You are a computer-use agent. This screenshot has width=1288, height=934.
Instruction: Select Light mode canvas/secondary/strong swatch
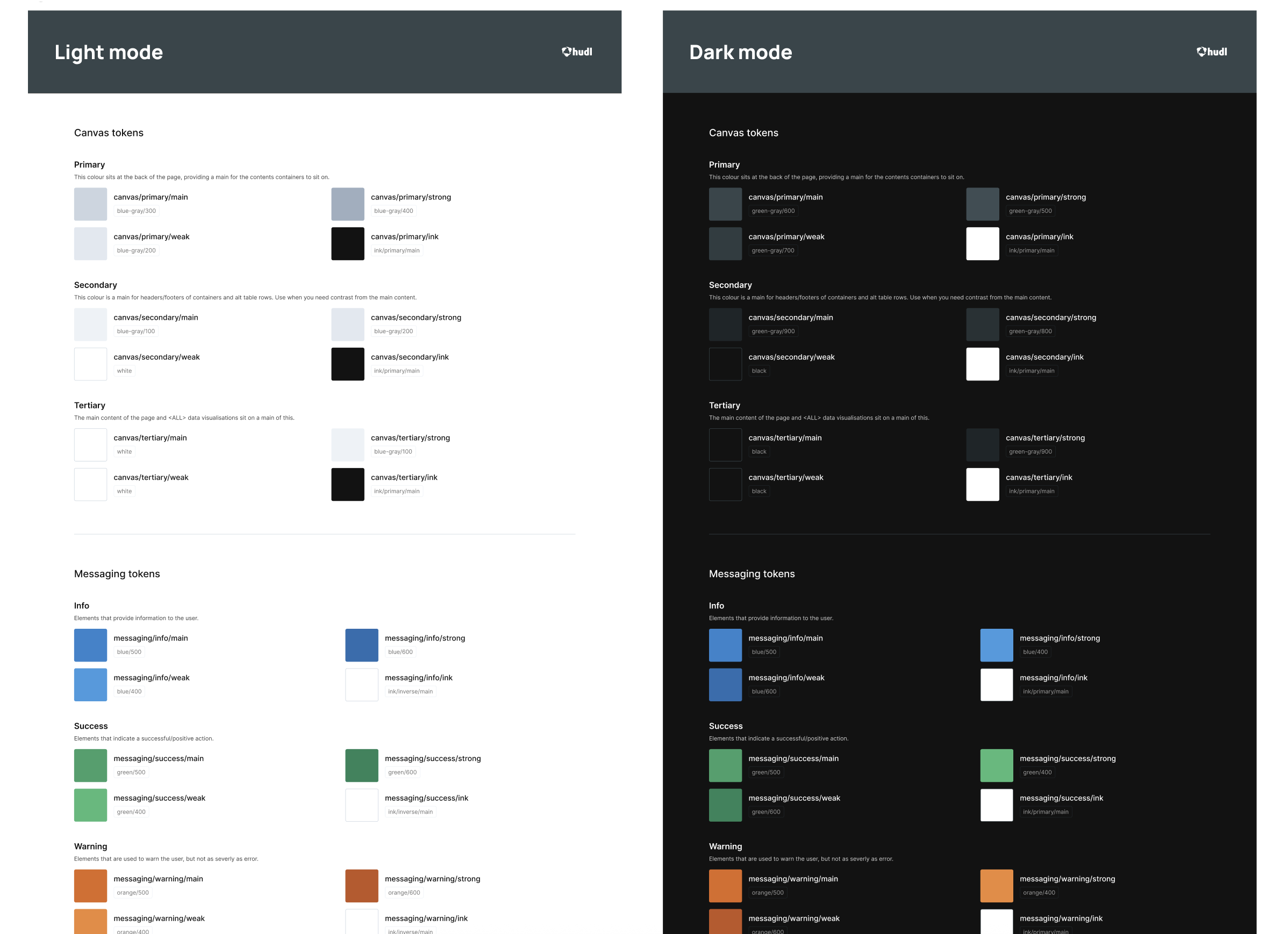[x=348, y=324]
